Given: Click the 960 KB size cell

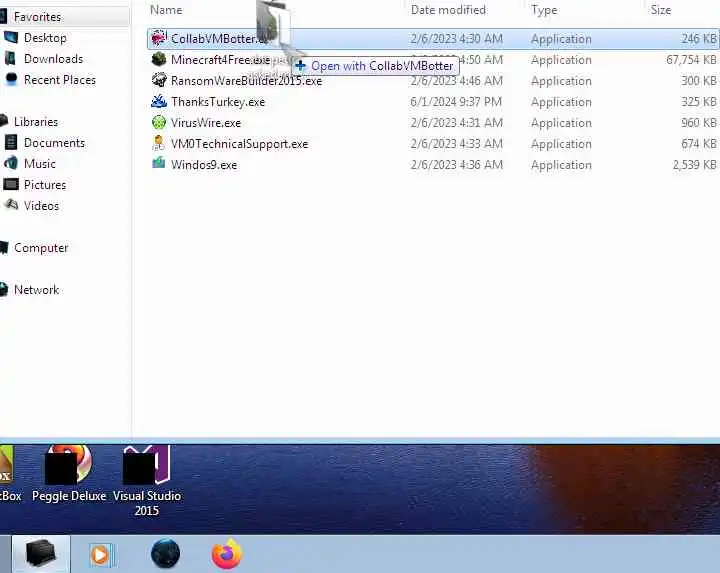Looking at the screenshot, I should (698, 123).
